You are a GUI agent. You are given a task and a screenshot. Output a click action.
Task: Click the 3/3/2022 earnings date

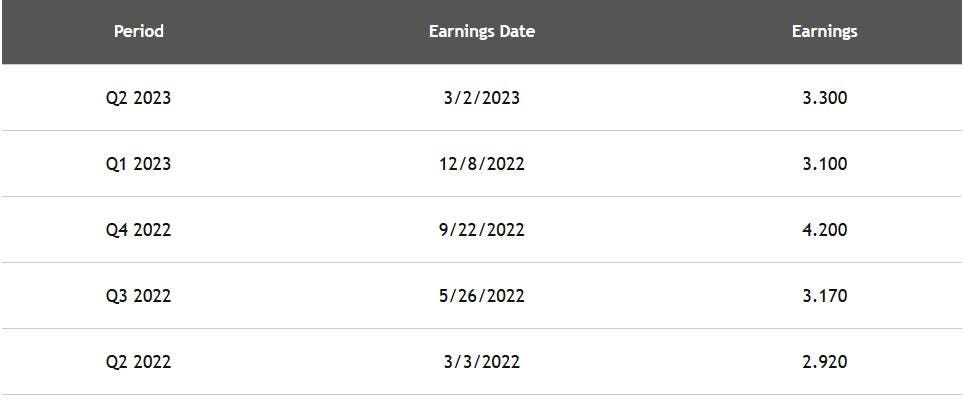tap(481, 362)
